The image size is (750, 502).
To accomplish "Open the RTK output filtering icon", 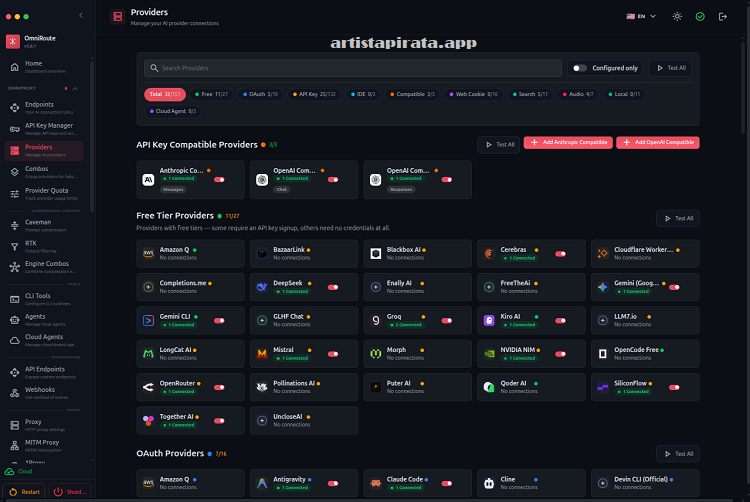I will [15, 247].
